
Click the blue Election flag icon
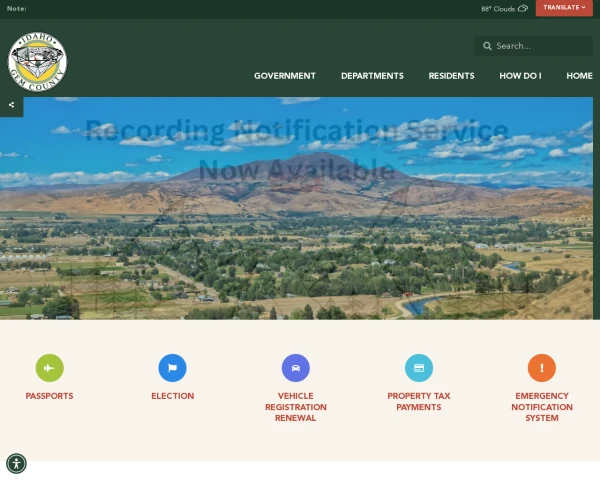(x=173, y=368)
